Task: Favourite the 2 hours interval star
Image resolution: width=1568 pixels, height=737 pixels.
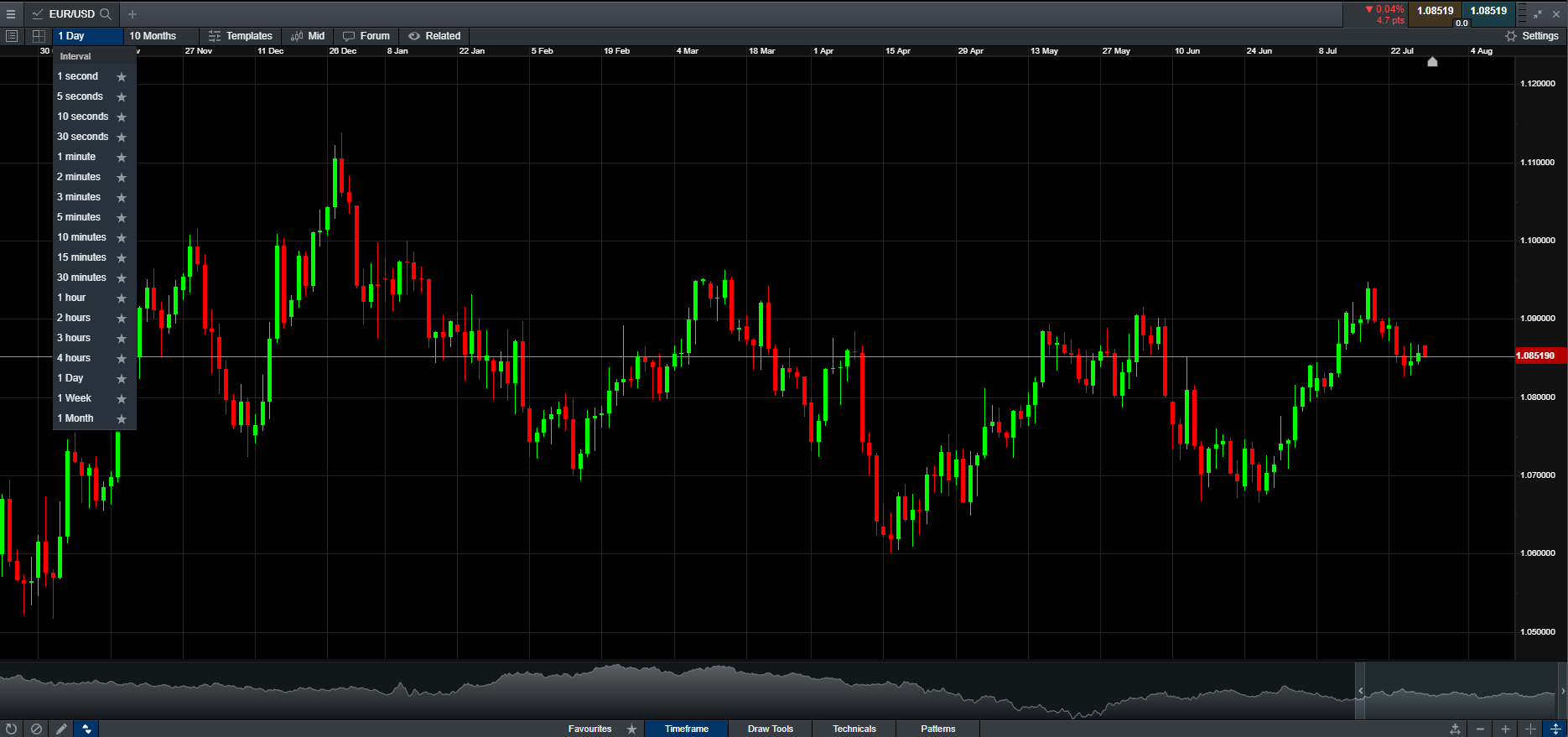Action: [x=122, y=319]
